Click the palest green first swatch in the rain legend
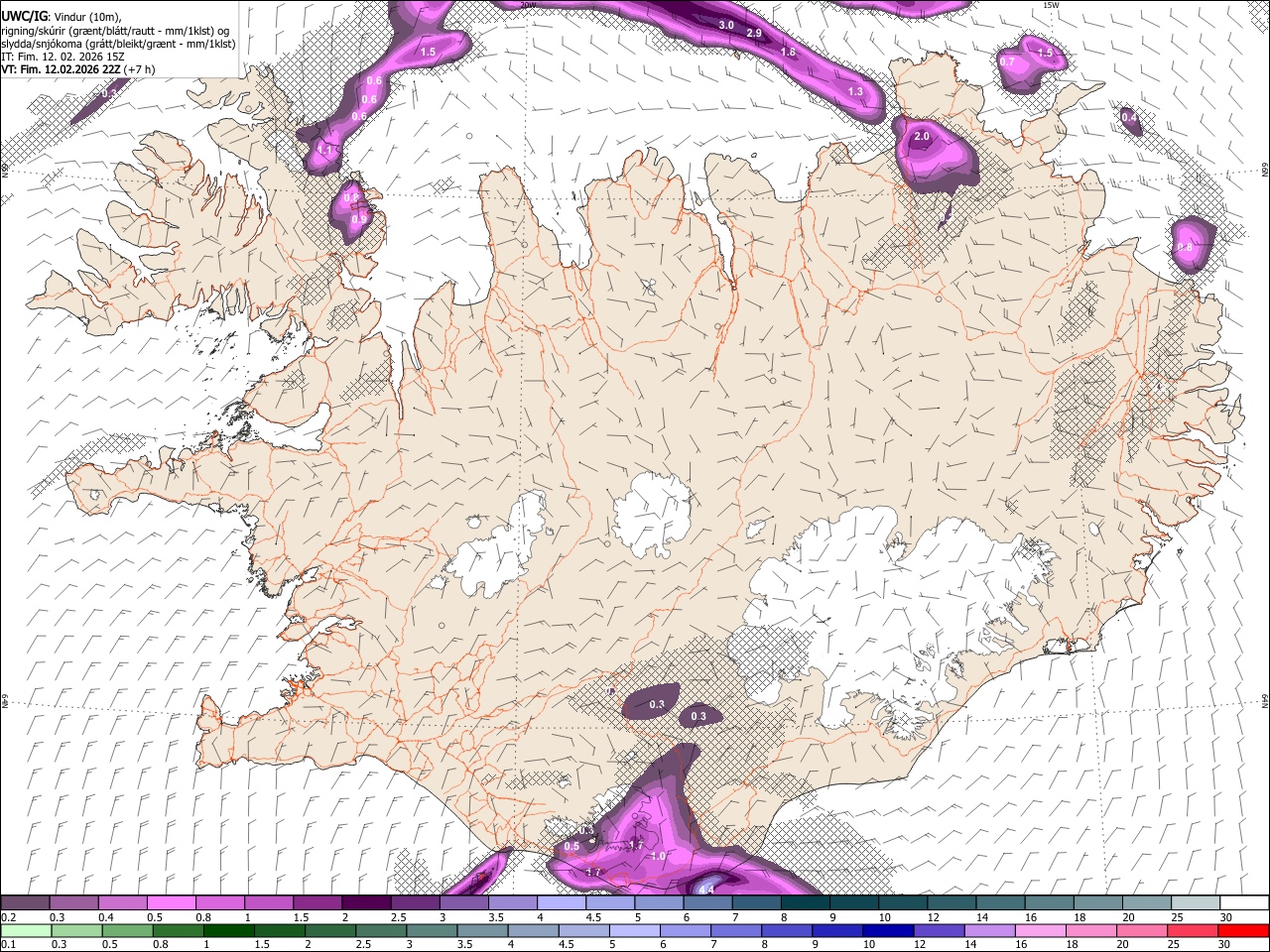 (26, 930)
